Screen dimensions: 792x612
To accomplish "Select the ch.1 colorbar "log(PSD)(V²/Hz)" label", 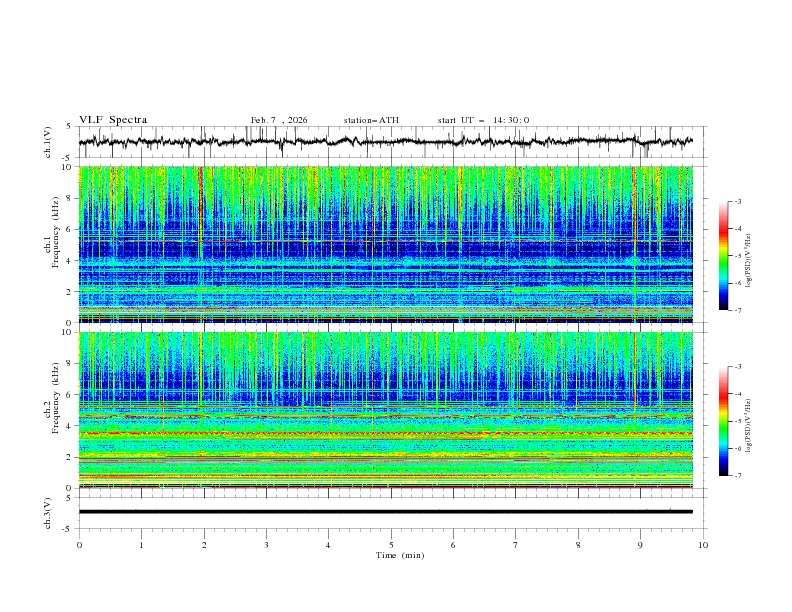I will pyautogui.click(x=749, y=261).
